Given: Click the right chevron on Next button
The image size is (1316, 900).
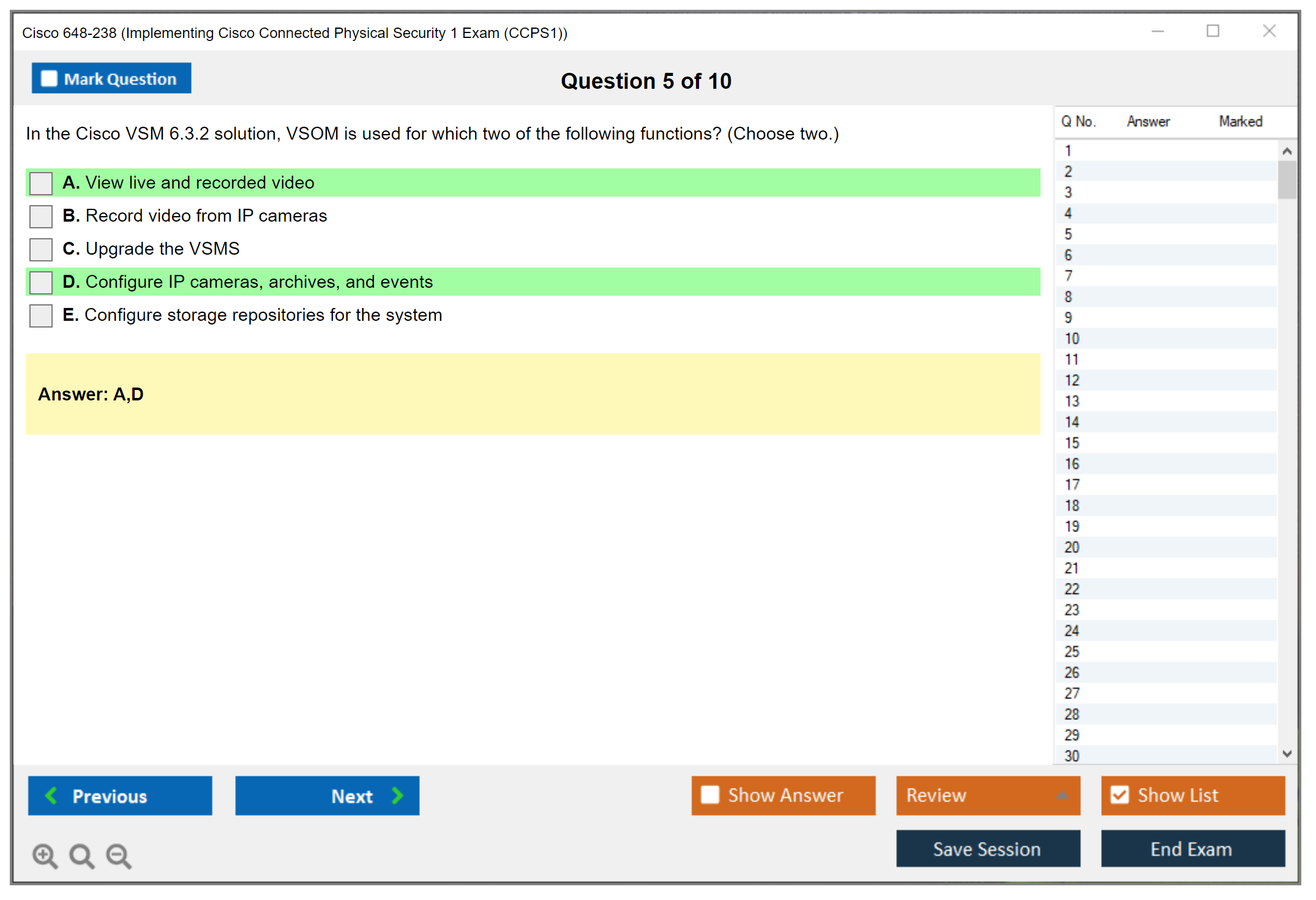Looking at the screenshot, I should click(x=398, y=795).
